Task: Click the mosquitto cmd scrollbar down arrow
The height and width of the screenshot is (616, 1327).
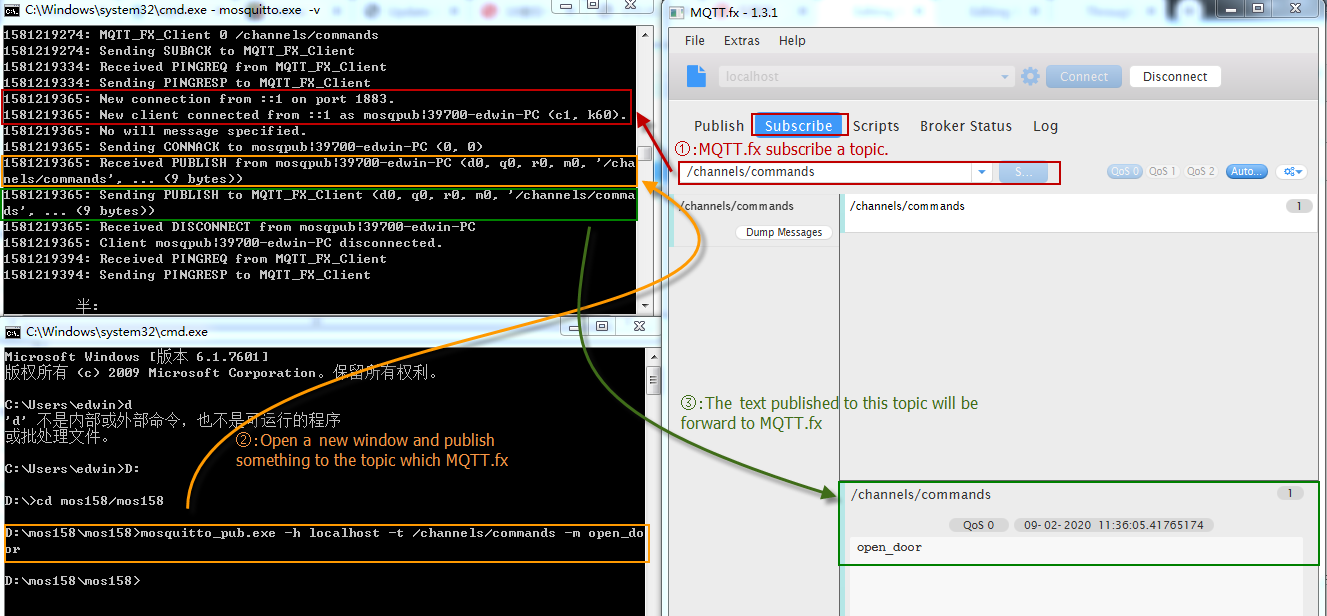Action: click(x=646, y=306)
